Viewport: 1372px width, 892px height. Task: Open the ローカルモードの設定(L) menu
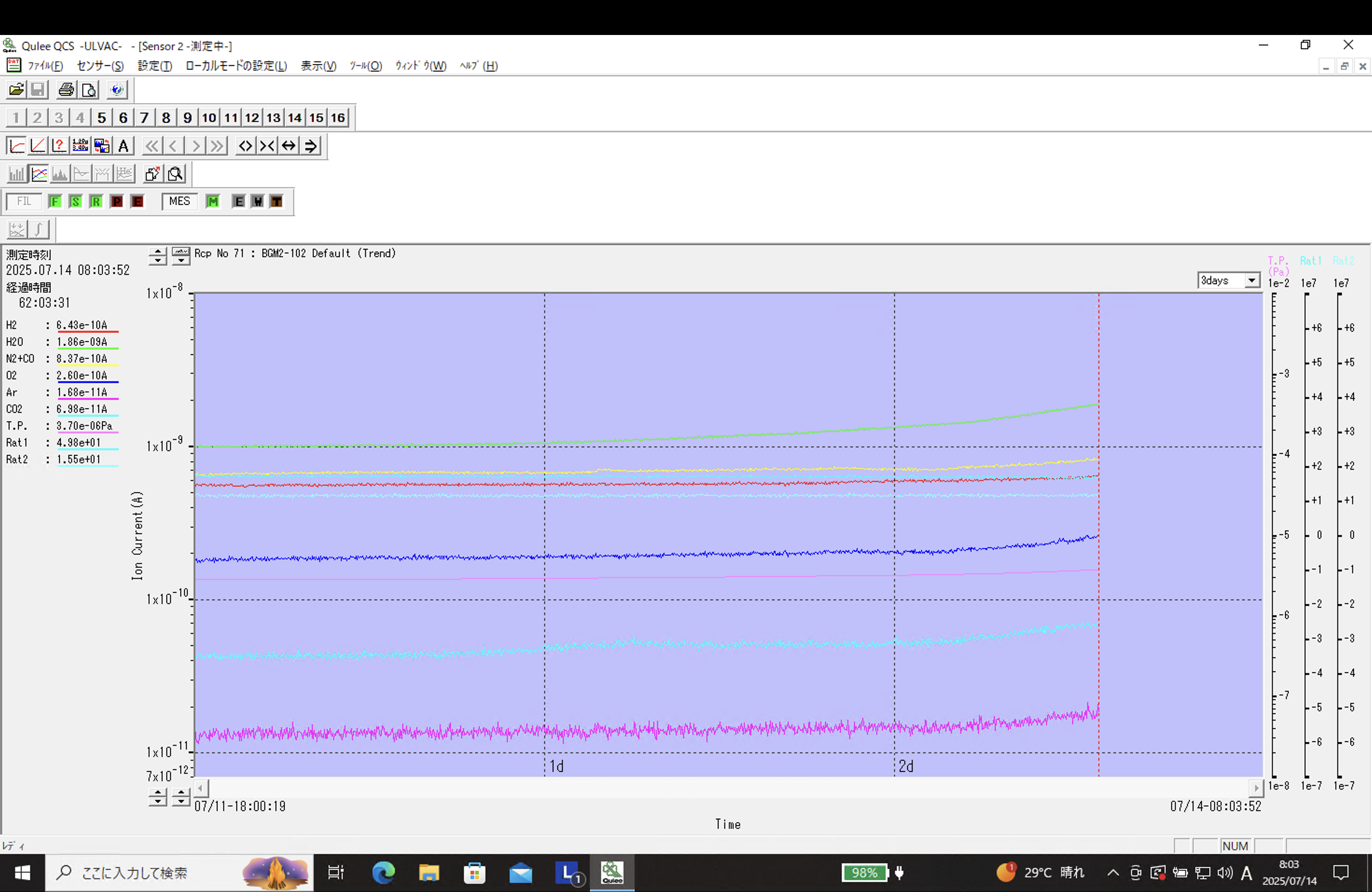[x=236, y=66]
